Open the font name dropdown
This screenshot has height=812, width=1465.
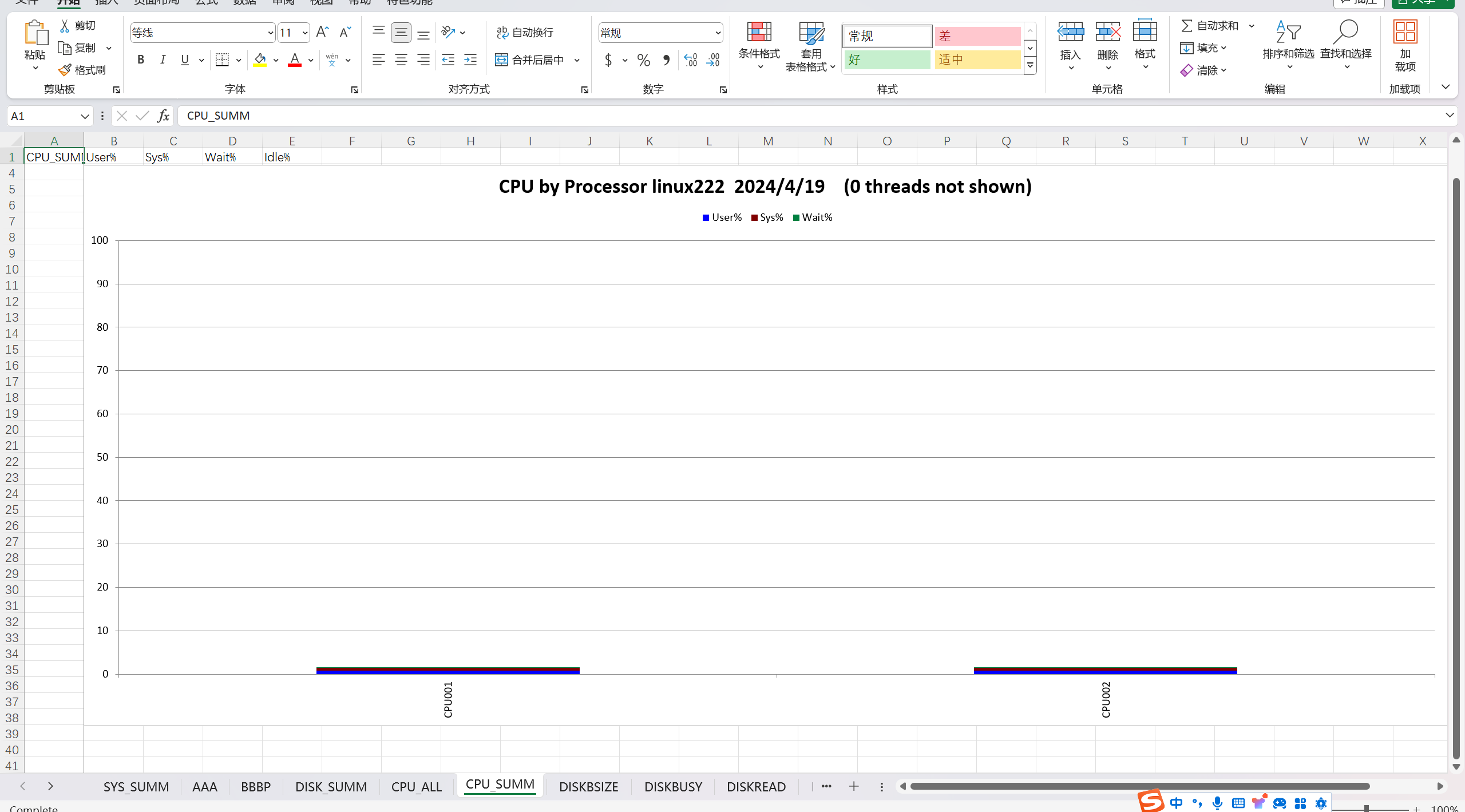[270, 33]
